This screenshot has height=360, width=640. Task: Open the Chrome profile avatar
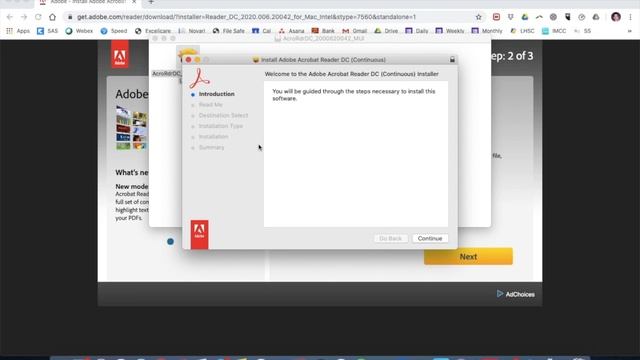coord(616,17)
